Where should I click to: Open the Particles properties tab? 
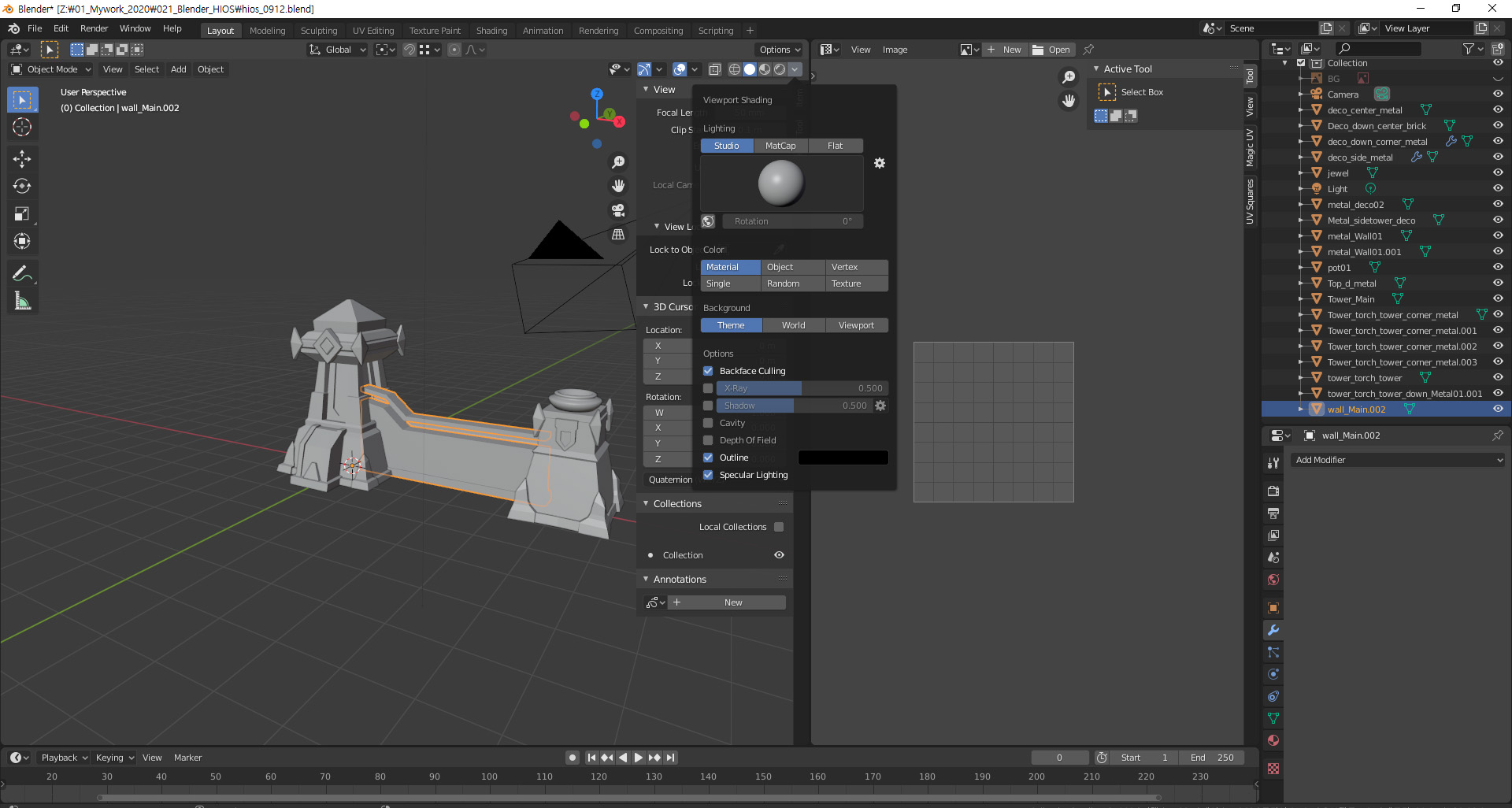coord(1273,652)
